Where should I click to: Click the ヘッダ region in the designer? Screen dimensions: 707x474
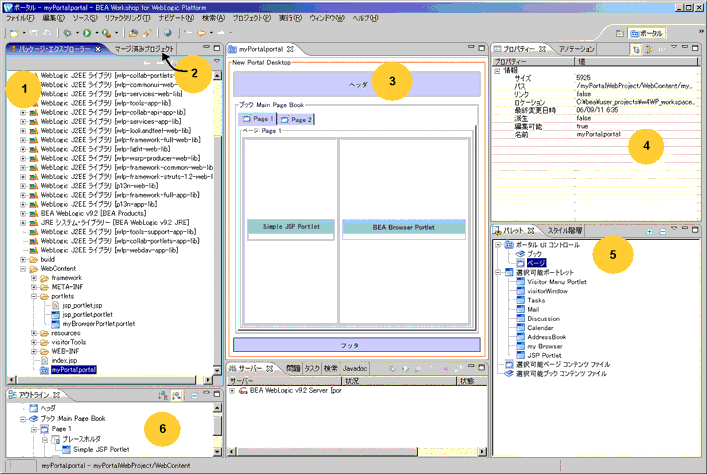click(x=357, y=84)
